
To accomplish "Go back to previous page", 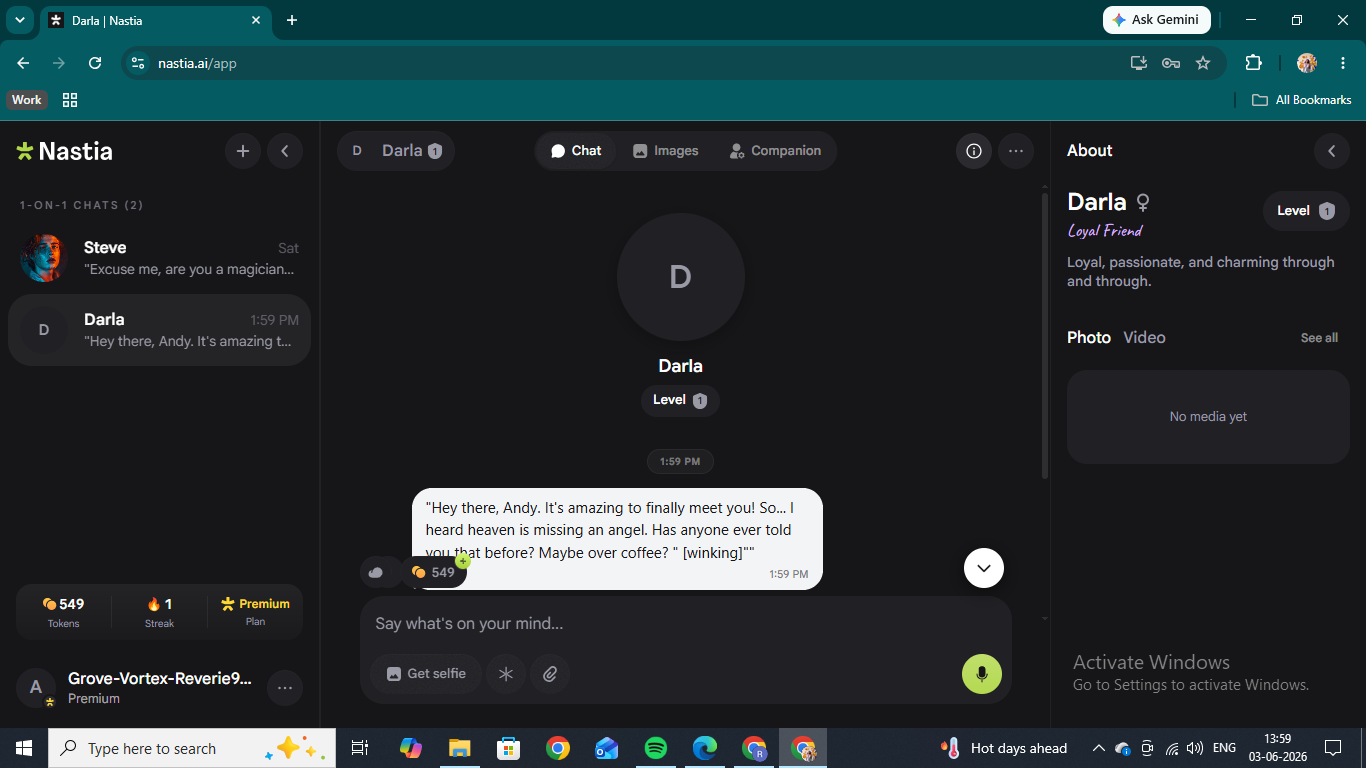I will (23, 63).
